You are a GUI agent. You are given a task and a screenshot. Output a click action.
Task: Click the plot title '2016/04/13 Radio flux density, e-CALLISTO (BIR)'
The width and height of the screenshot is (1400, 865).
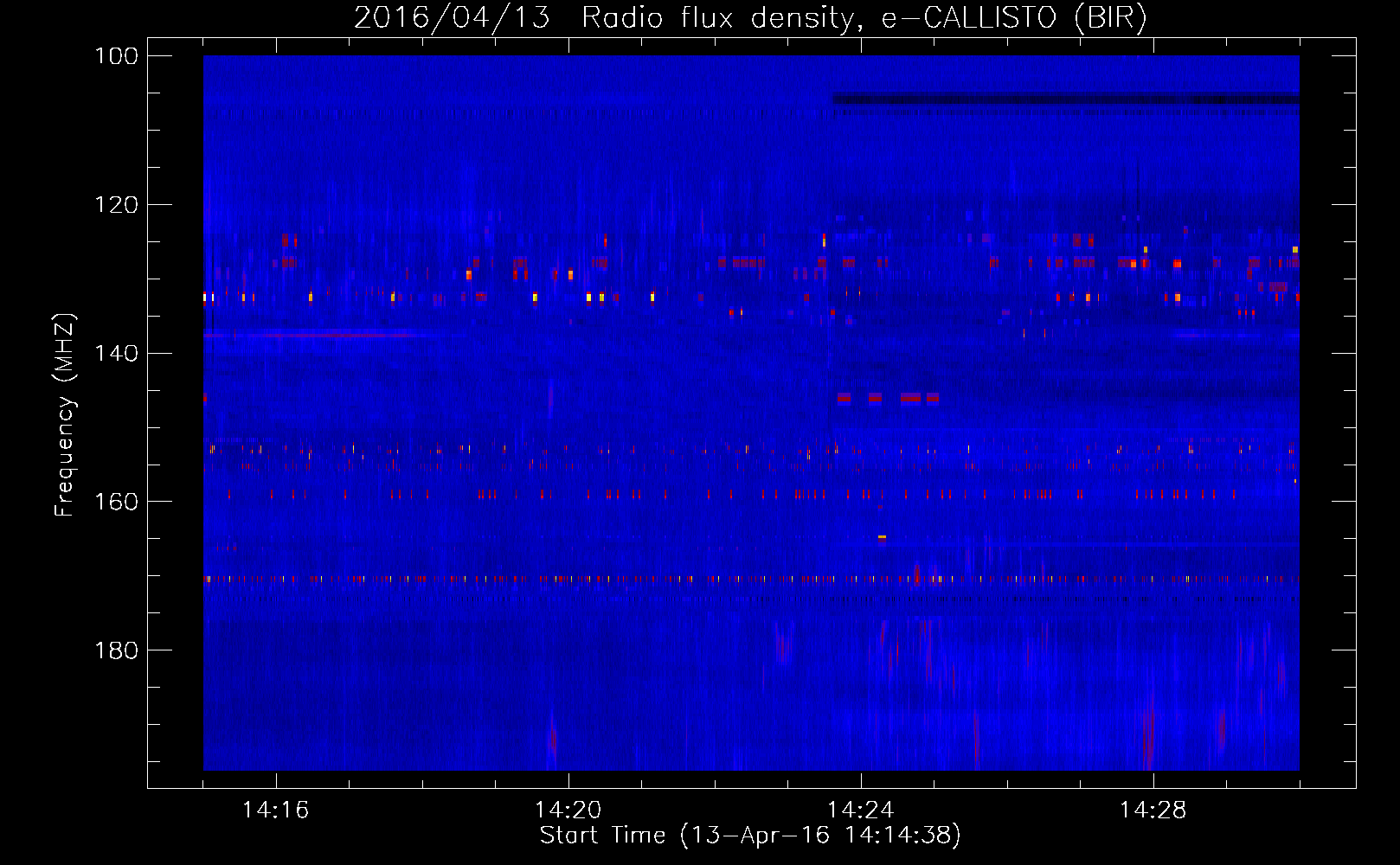(750, 17)
